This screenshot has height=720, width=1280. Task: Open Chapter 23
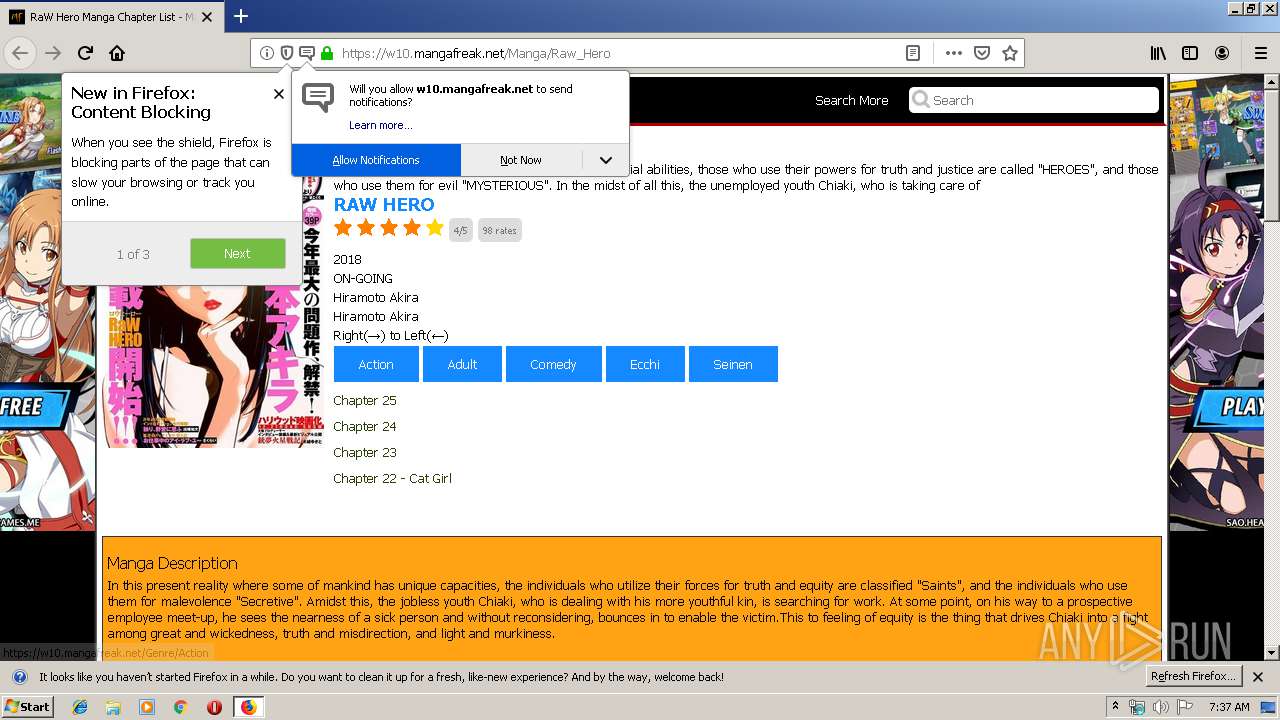click(365, 452)
